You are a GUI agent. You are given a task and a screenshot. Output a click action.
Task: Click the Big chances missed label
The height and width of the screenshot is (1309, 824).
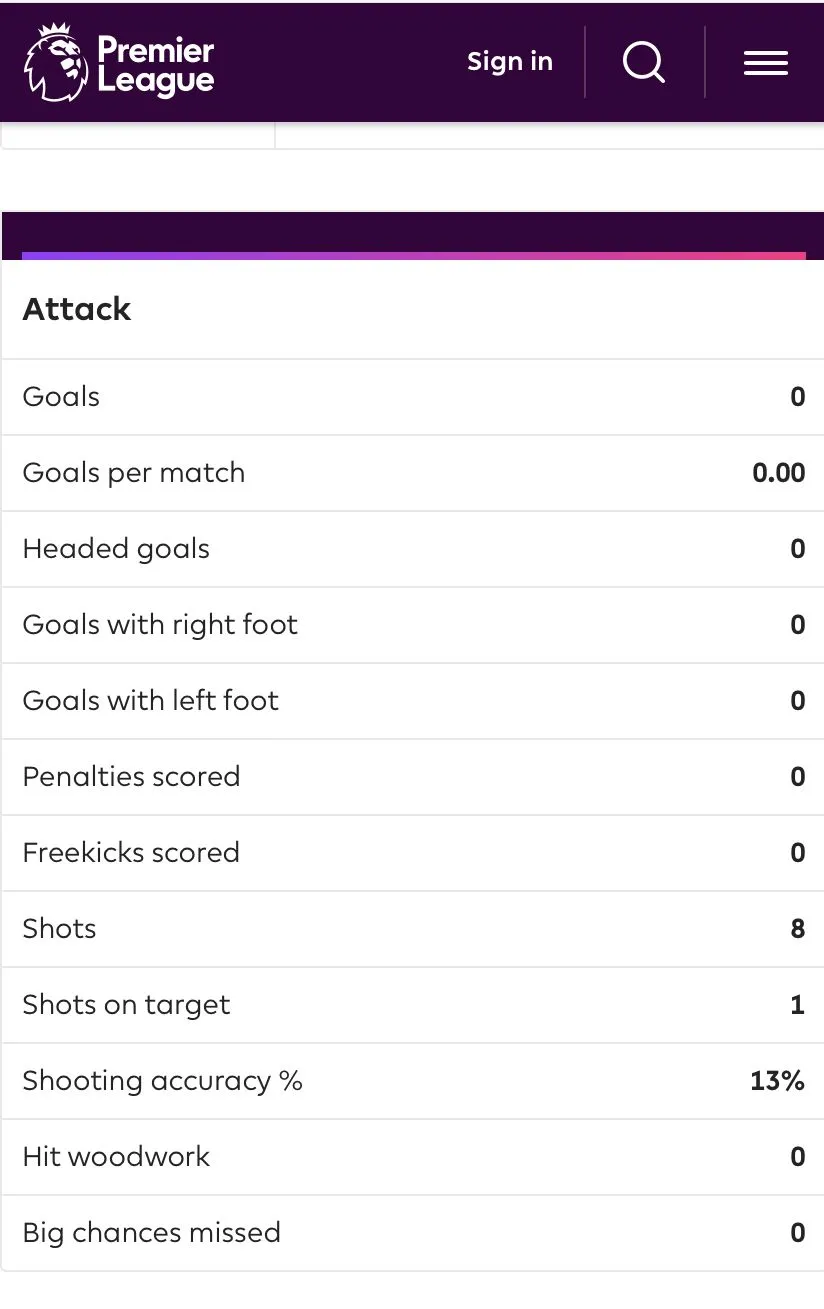(151, 1233)
